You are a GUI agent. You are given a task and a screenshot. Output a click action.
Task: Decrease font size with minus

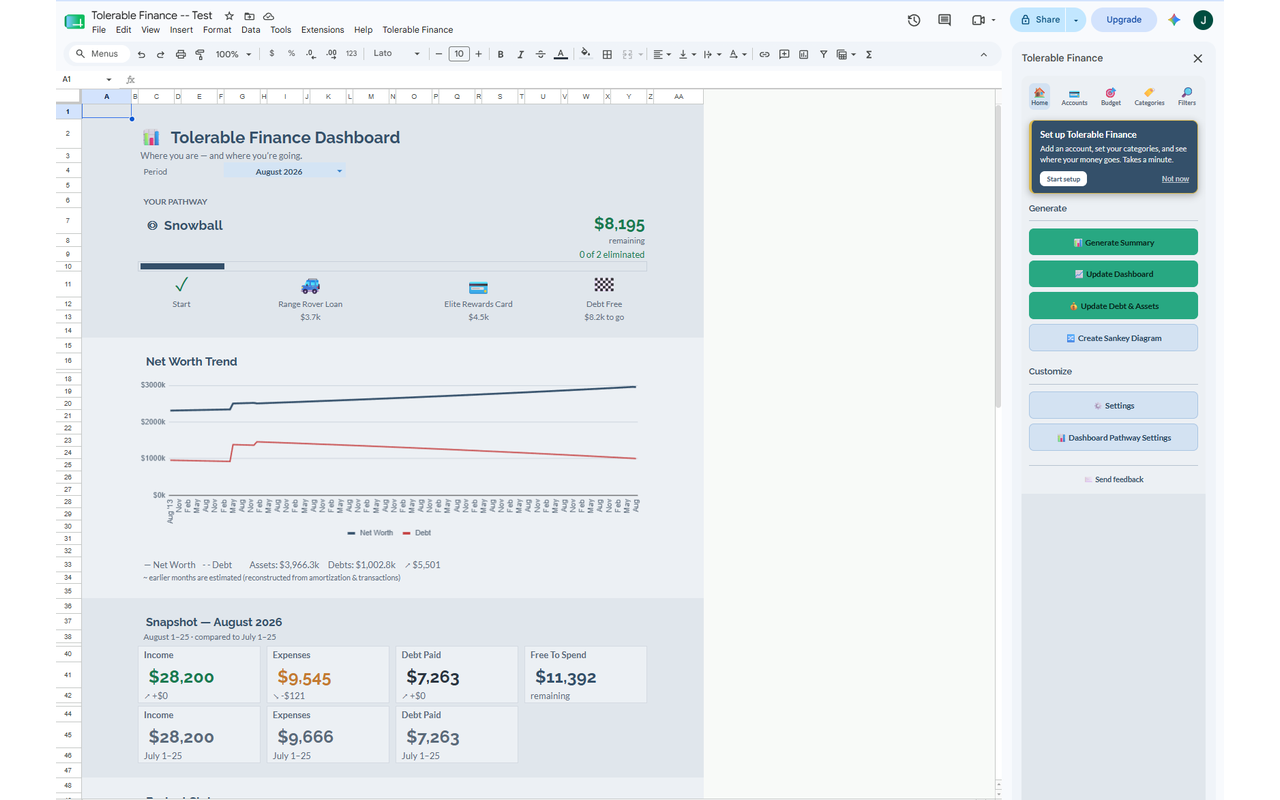click(x=439, y=54)
